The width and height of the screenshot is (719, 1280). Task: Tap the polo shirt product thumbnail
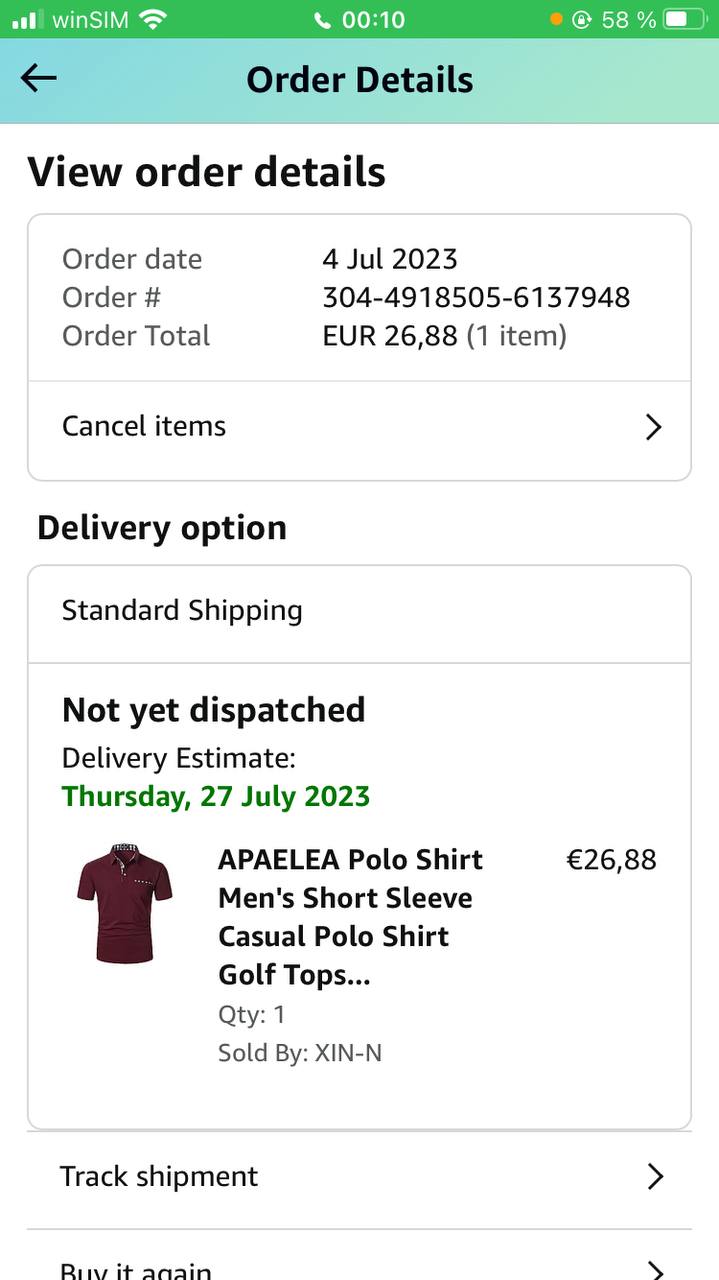pyautogui.click(x=125, y=903)
